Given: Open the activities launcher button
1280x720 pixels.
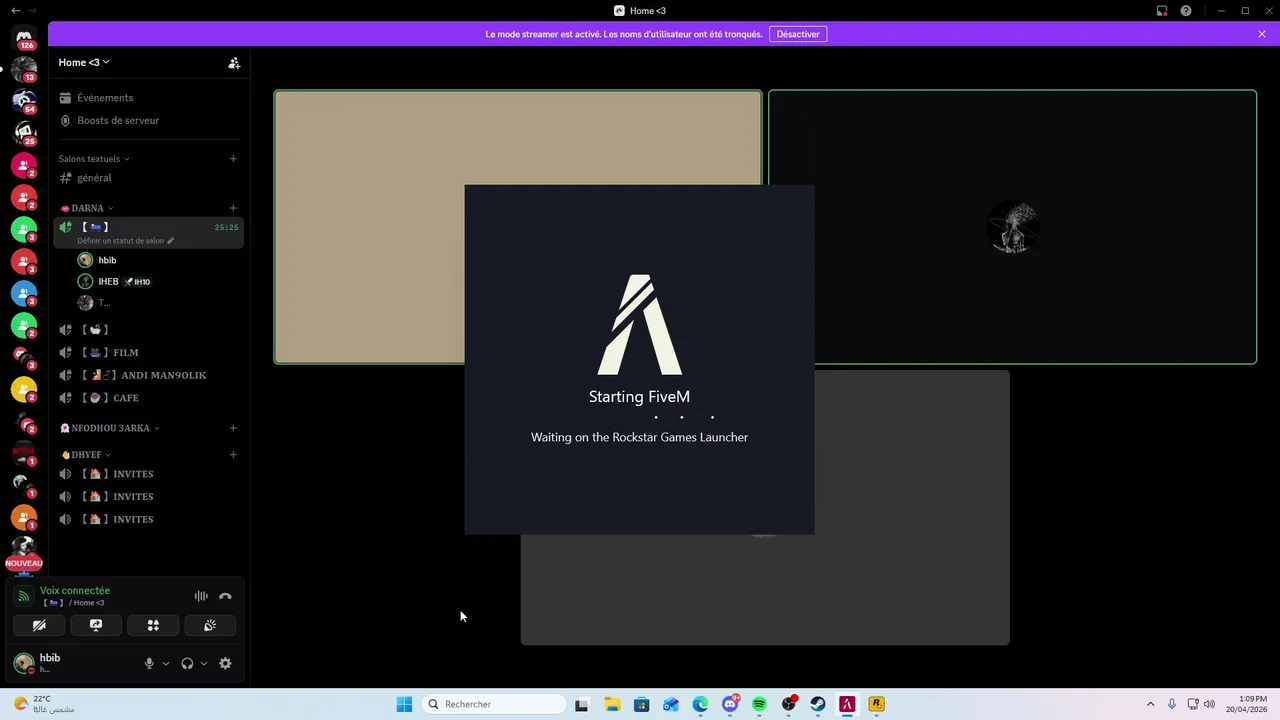Looking at the screenshot, I should [x=153, y=625].
